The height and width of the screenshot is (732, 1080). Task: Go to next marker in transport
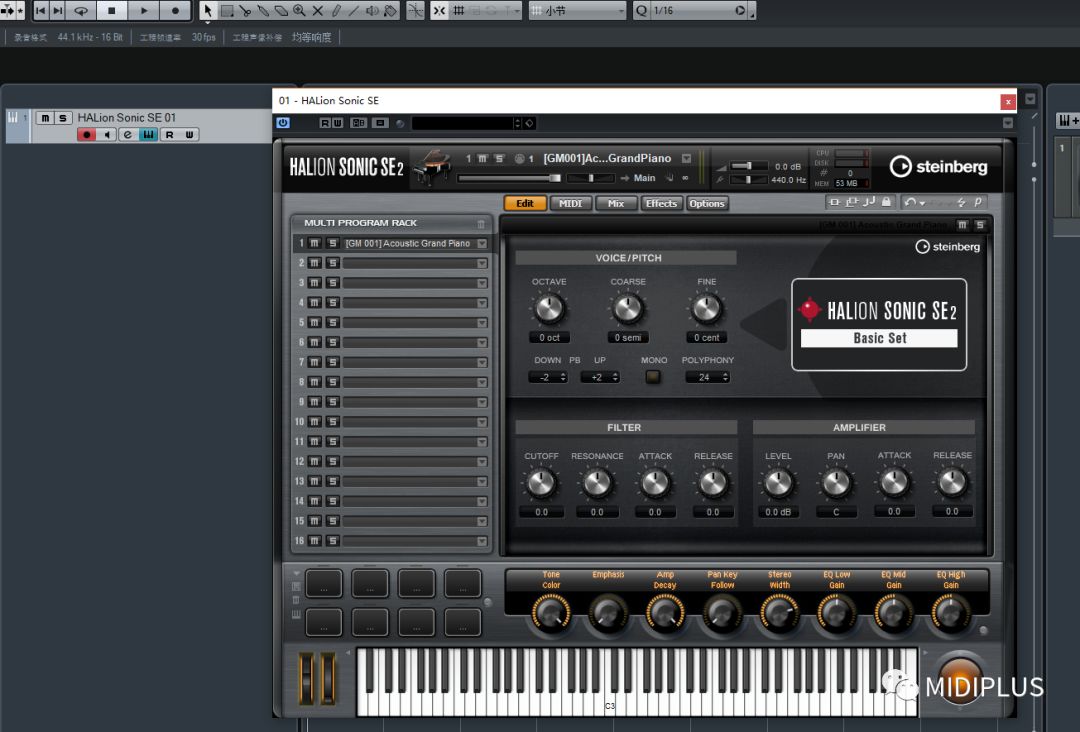coord(57,10)
